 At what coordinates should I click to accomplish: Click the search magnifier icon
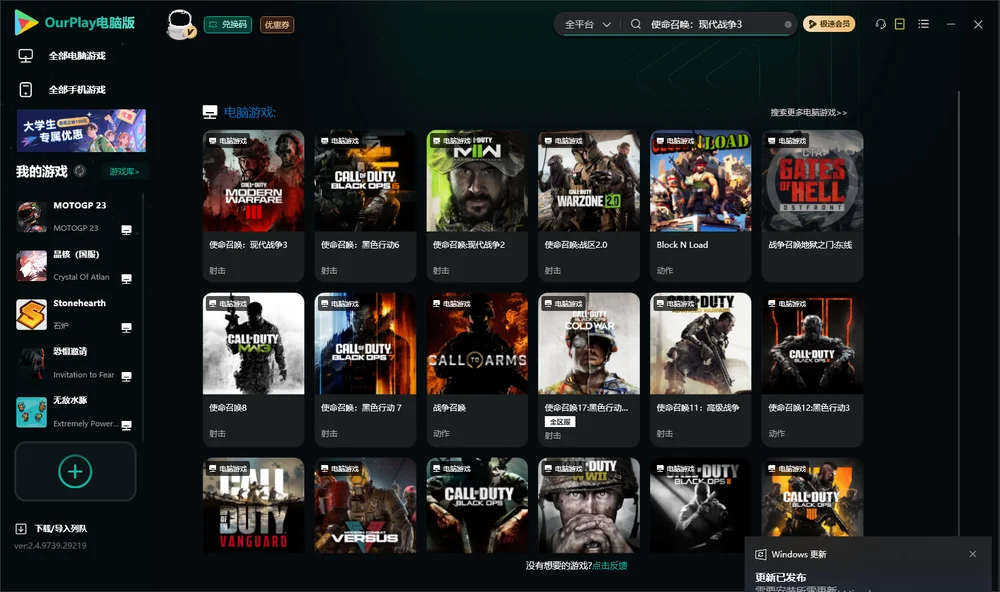click(x=636, y=24)
